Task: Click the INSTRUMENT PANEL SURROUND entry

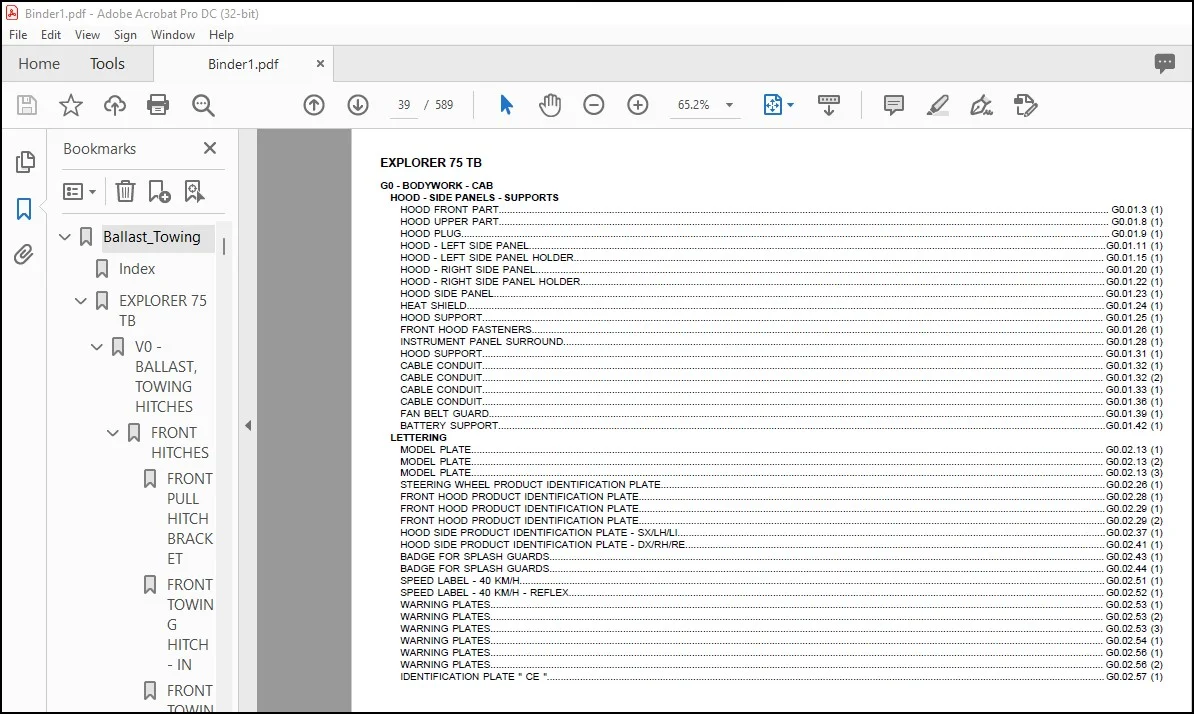Action: click(x=781, y=342)
